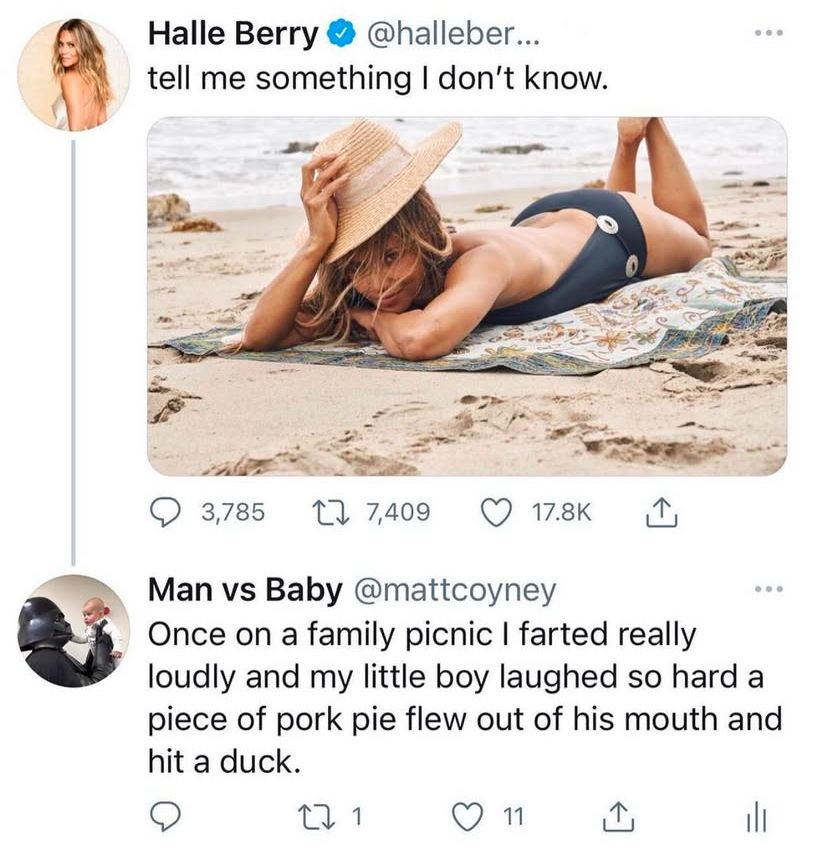828x848 pixels.
Task: Open Man vs Baby profile picture
Action: (x=74, y=630)
